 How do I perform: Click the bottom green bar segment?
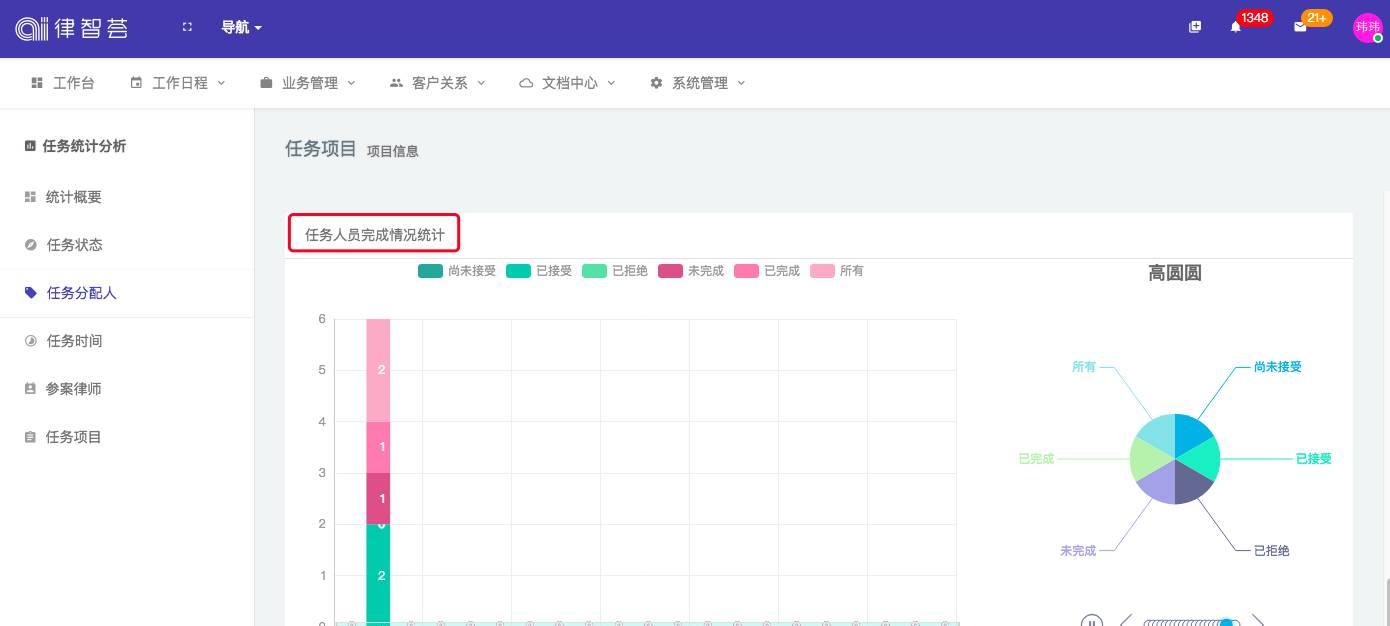pos(378,575)
